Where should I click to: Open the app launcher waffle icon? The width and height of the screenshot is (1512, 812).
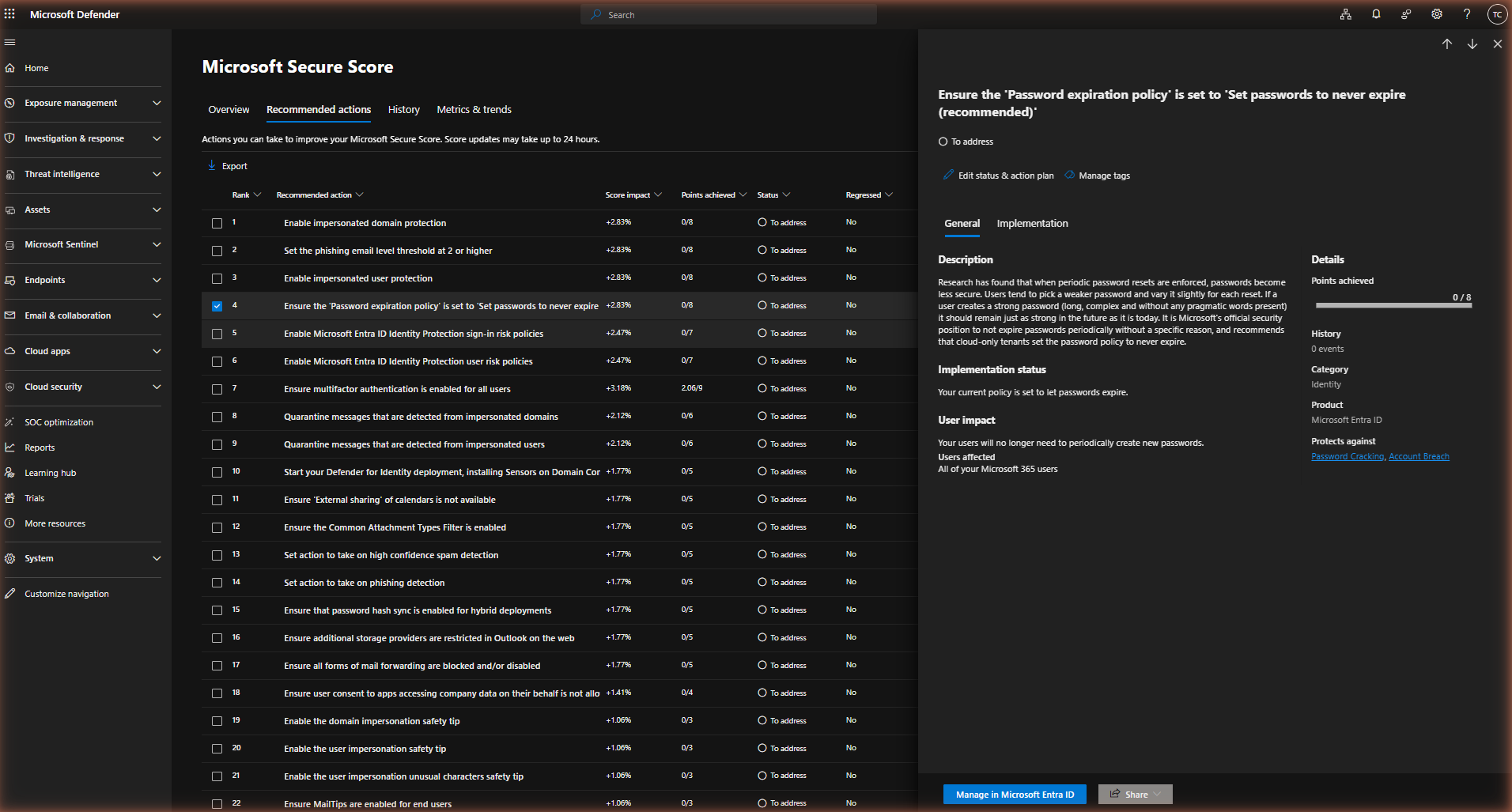tap(9, 14)
